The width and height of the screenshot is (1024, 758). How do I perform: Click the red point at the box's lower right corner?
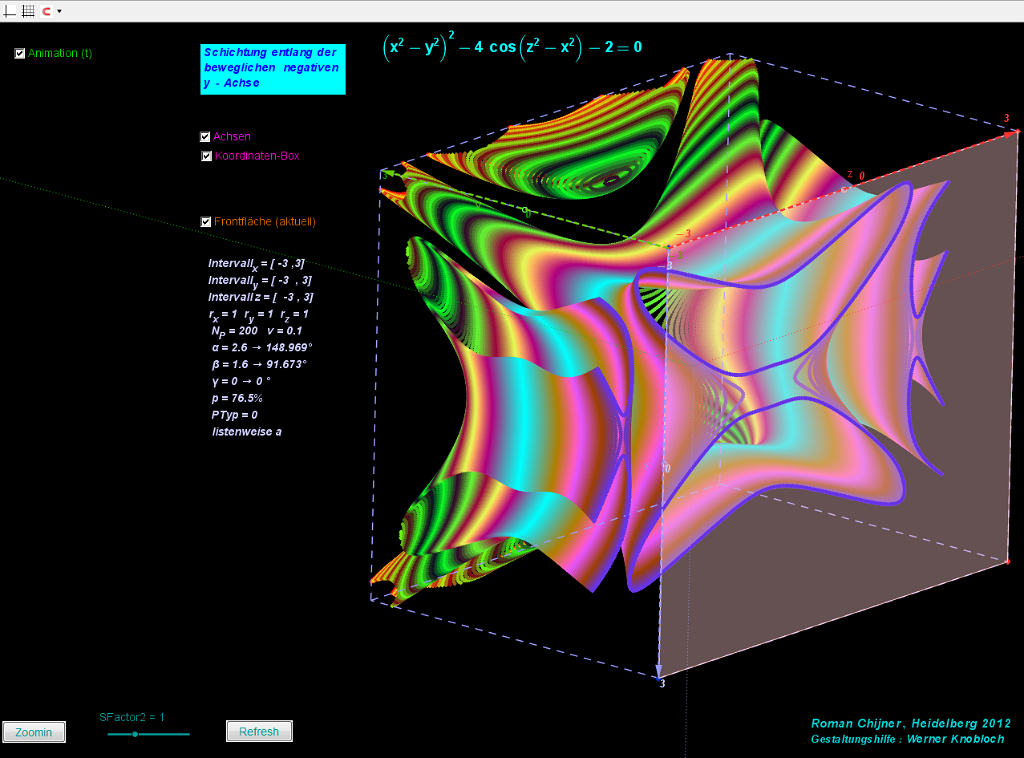coord(1008,562)
